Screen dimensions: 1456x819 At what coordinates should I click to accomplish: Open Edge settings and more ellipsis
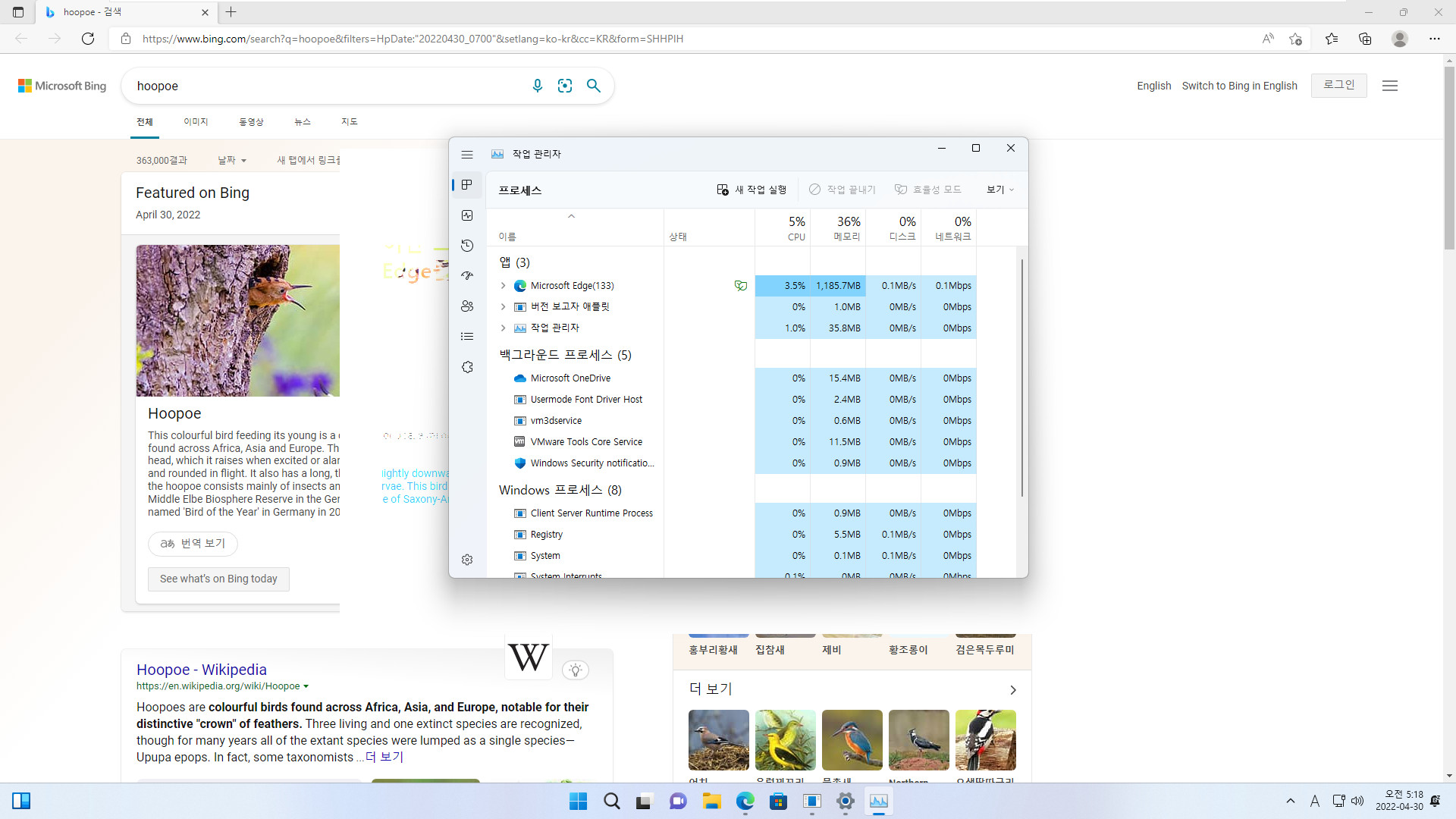point(1434,39)
